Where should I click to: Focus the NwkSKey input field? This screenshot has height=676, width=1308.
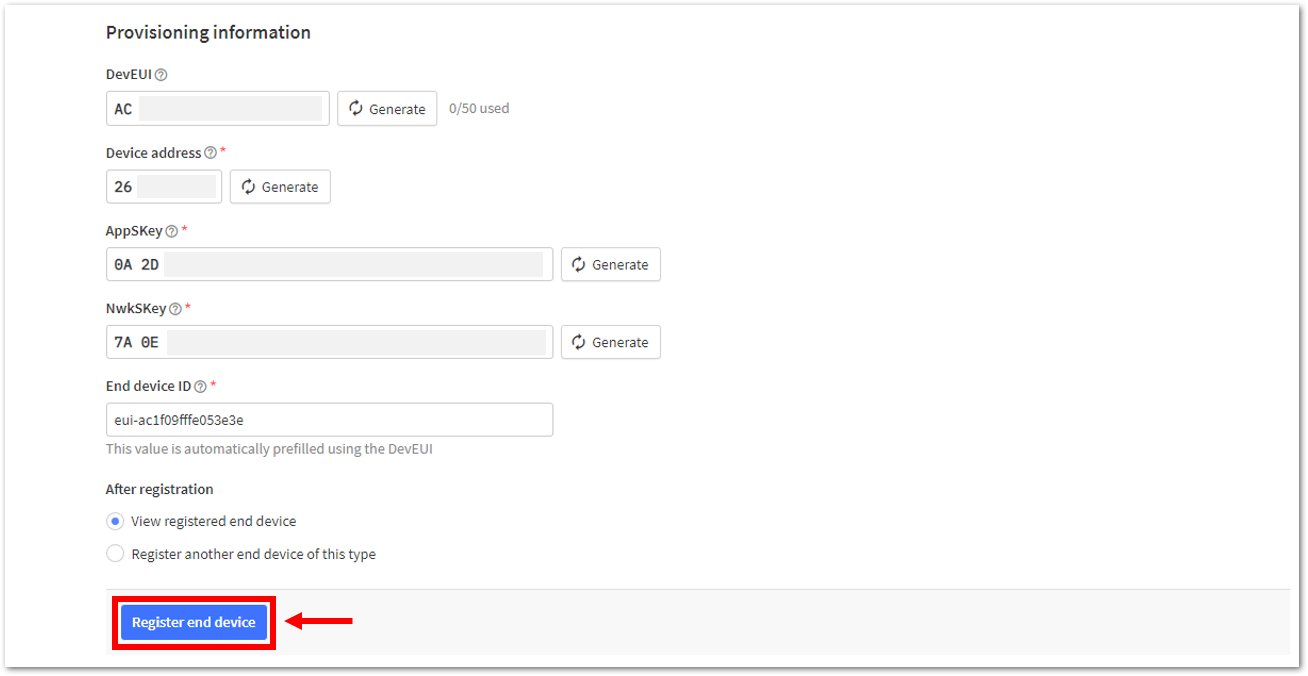[329, 342]
